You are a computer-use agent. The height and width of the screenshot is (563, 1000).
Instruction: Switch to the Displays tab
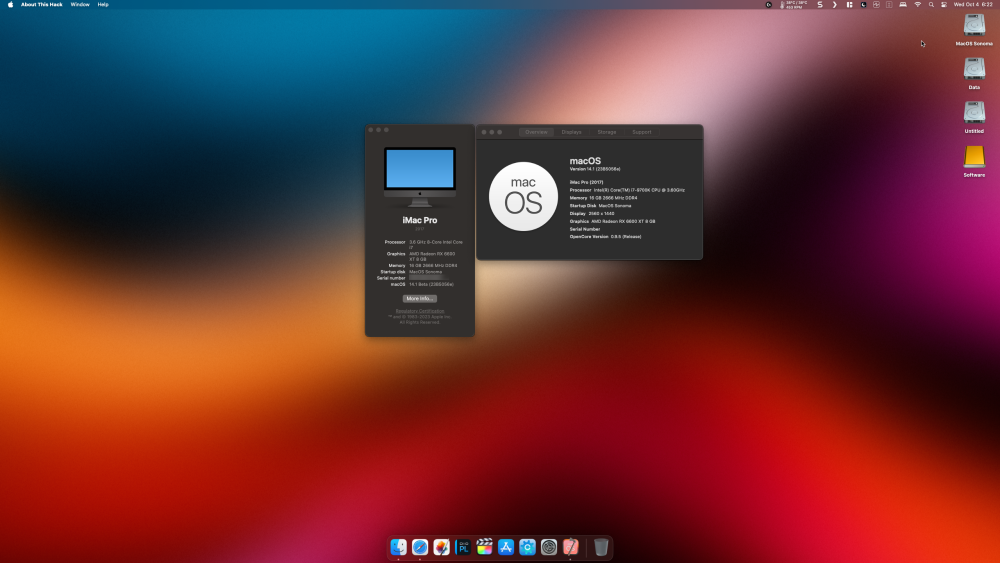tap(571, 132)
